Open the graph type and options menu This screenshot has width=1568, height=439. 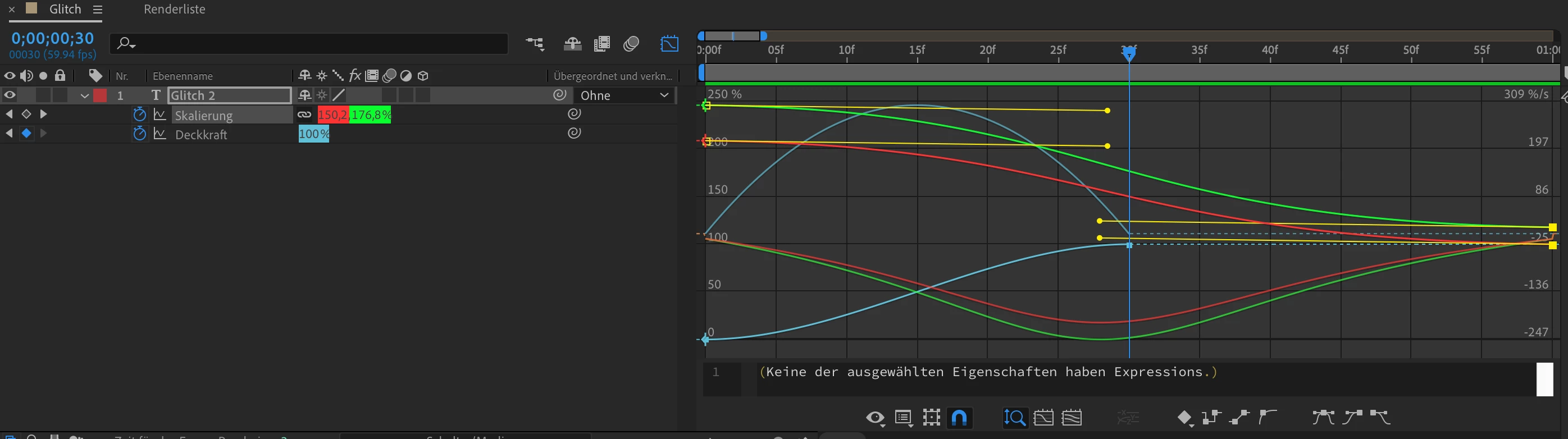click(x=903, y=418)
